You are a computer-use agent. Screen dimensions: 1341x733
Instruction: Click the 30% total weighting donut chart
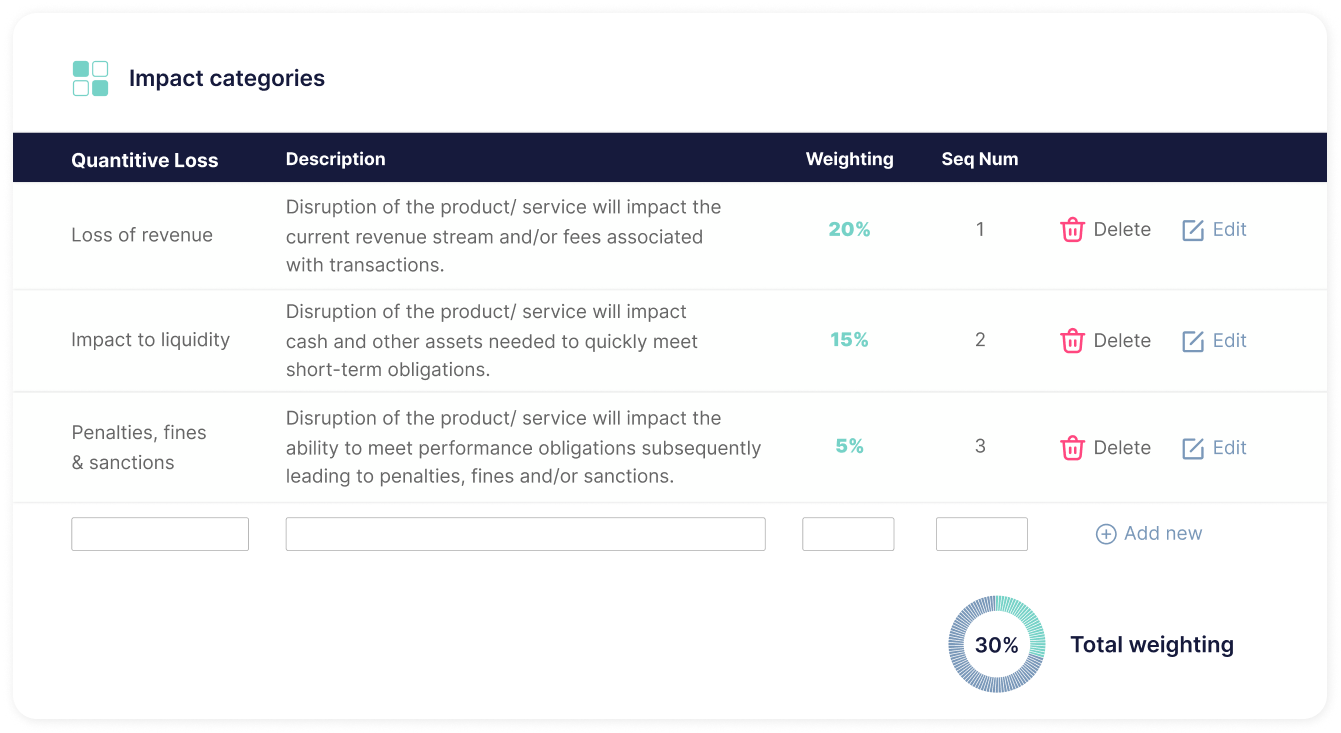[x=996, y=644]
